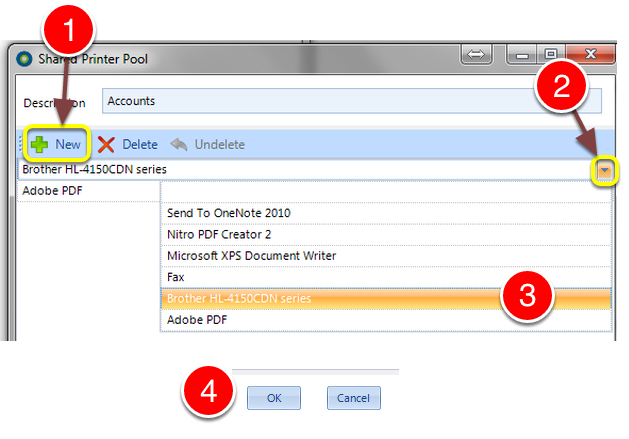Minimize the Shared Printer Pool window
This screenshot has height=439, width=629.
point(521,54)
